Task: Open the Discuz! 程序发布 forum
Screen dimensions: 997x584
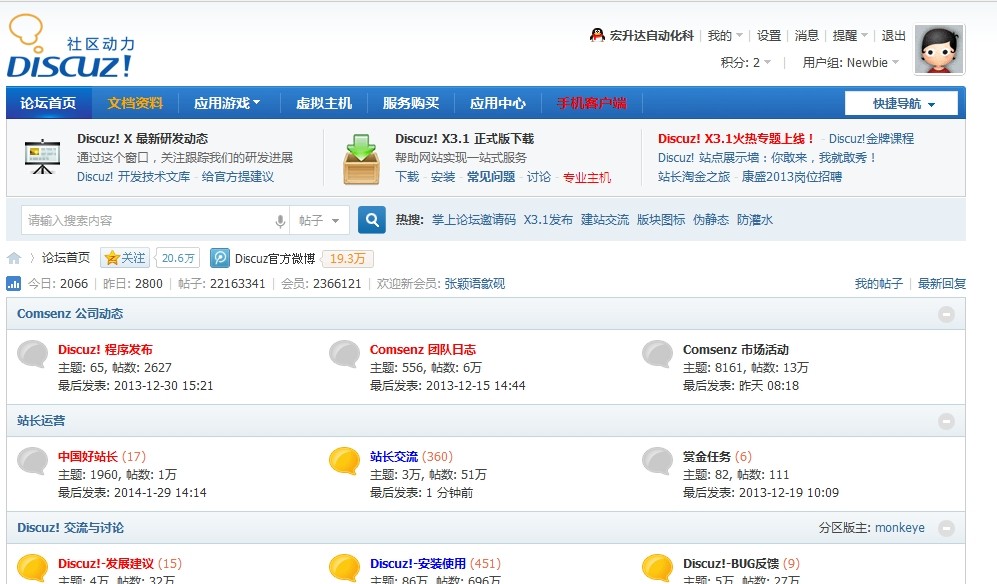Action: [105, 349]
